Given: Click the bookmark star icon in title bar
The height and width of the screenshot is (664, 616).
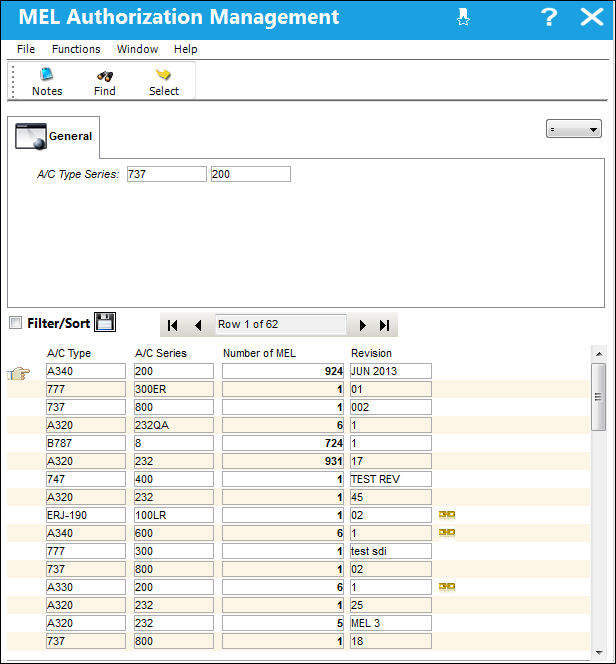Looking at the screenshot, I should pyautogui.click(x=463, y=17).
